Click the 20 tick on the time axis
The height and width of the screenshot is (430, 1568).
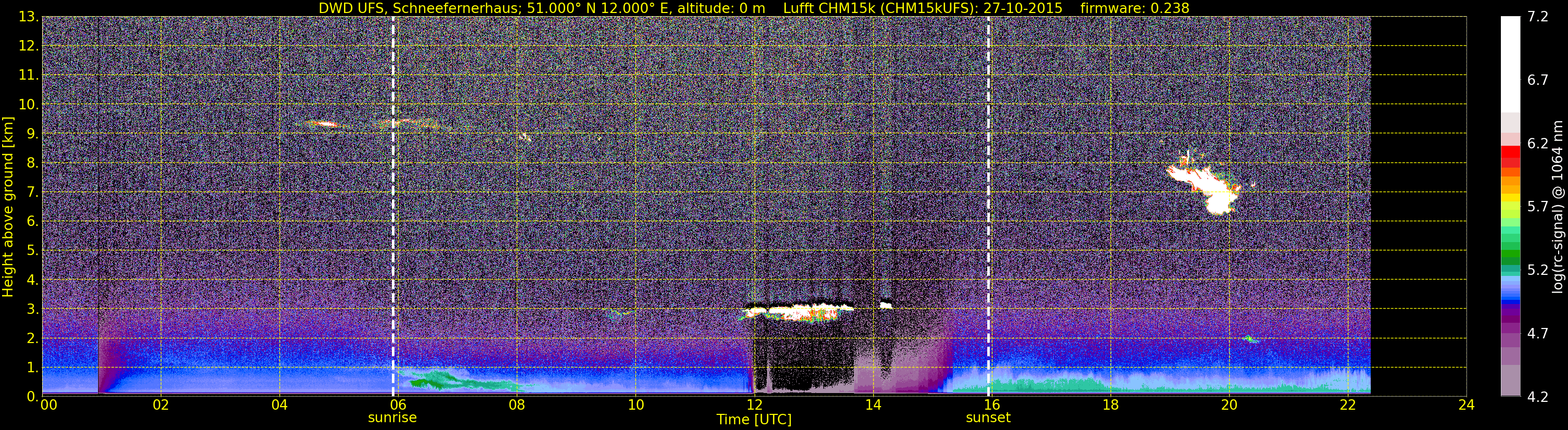1229,405
